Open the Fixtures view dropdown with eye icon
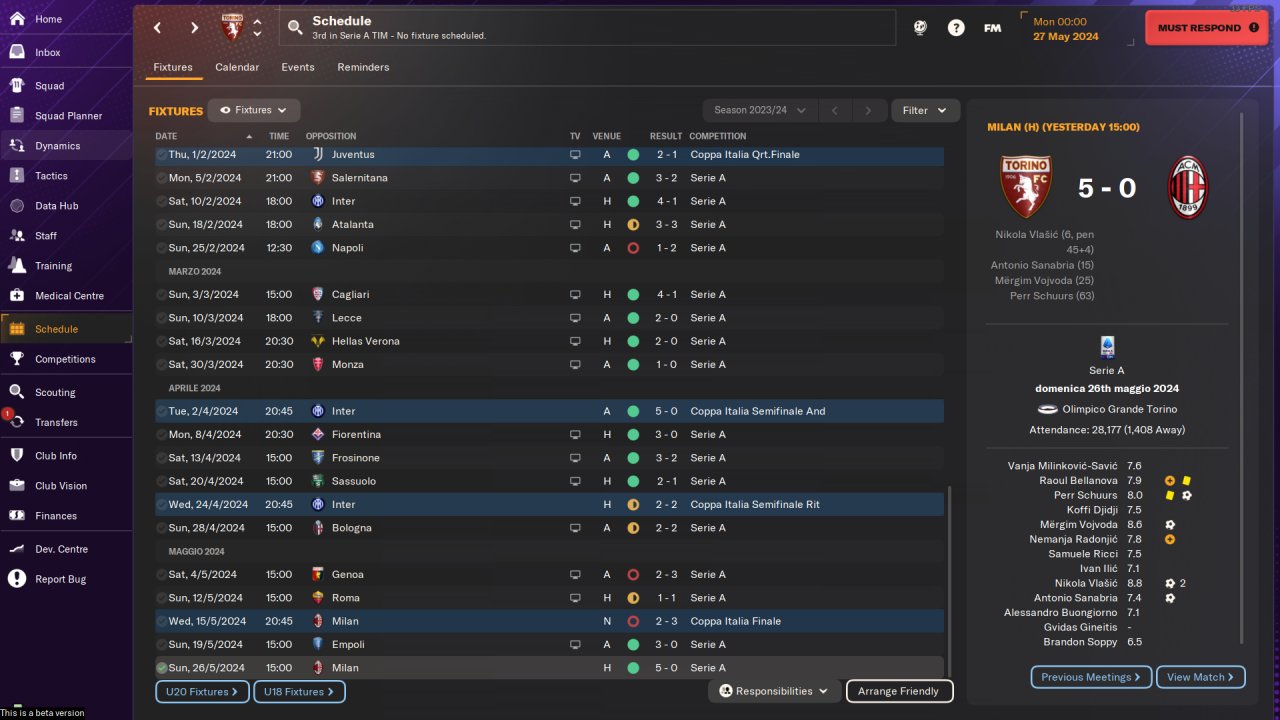 coord(254,111)
